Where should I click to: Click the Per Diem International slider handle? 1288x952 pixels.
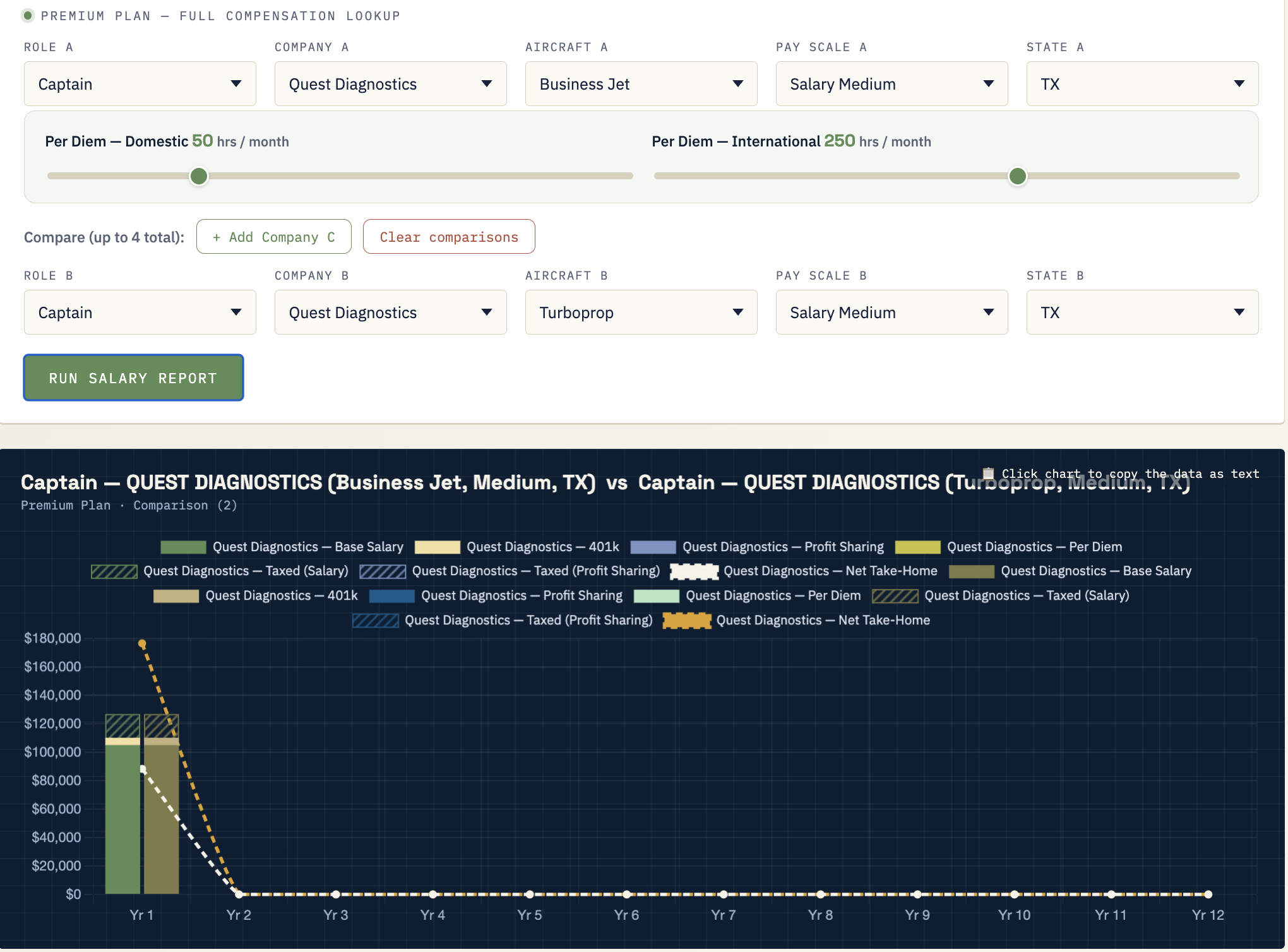pyautogui.click(x=1018, y=176)
